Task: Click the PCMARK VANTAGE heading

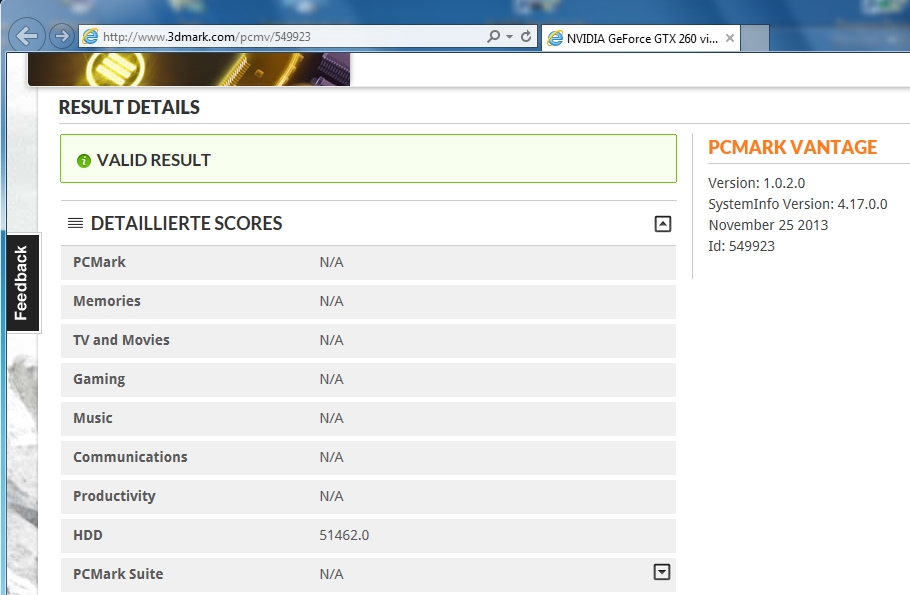Action: (792, 147)
